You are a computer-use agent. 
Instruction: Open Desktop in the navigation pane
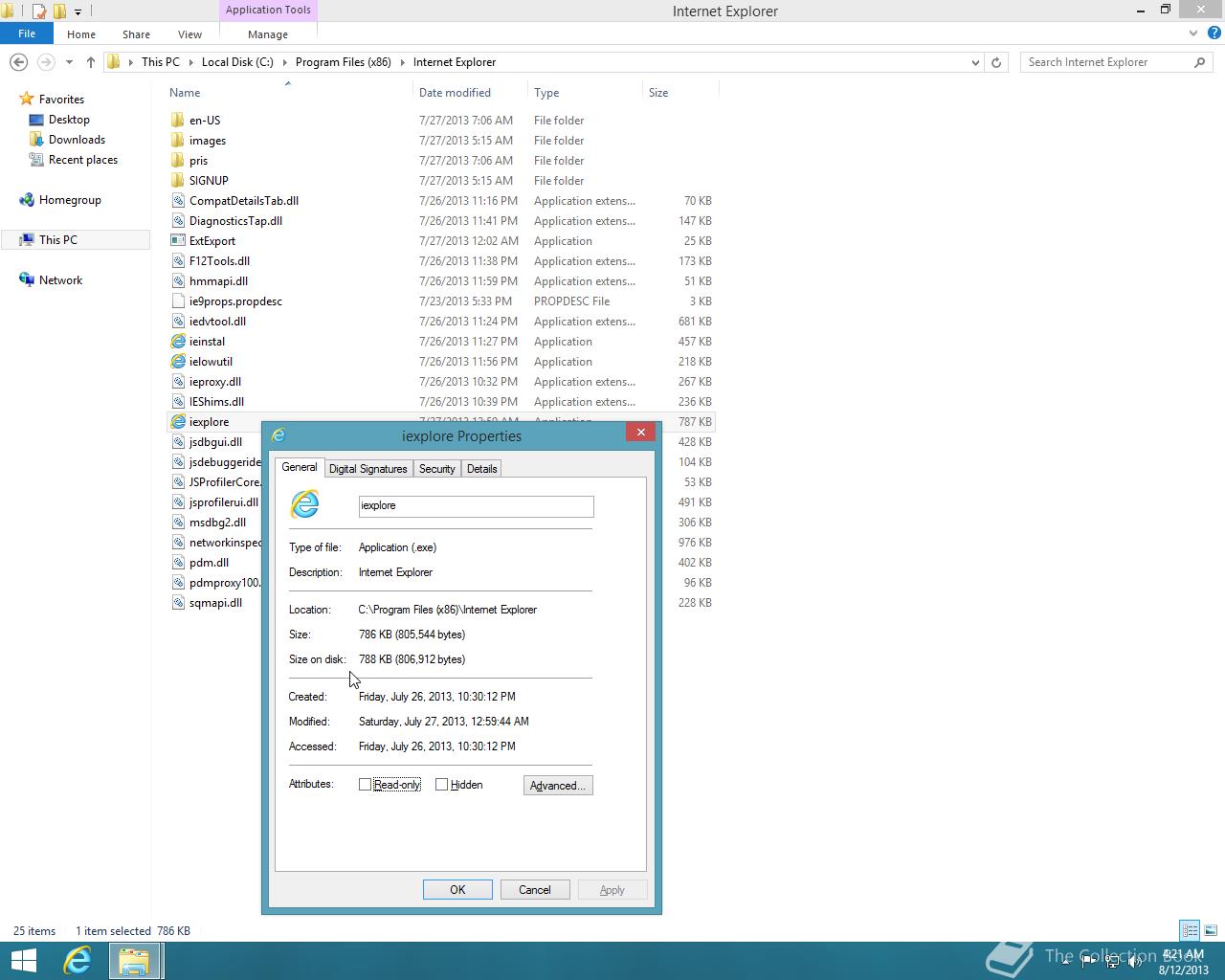coord(69,120)
